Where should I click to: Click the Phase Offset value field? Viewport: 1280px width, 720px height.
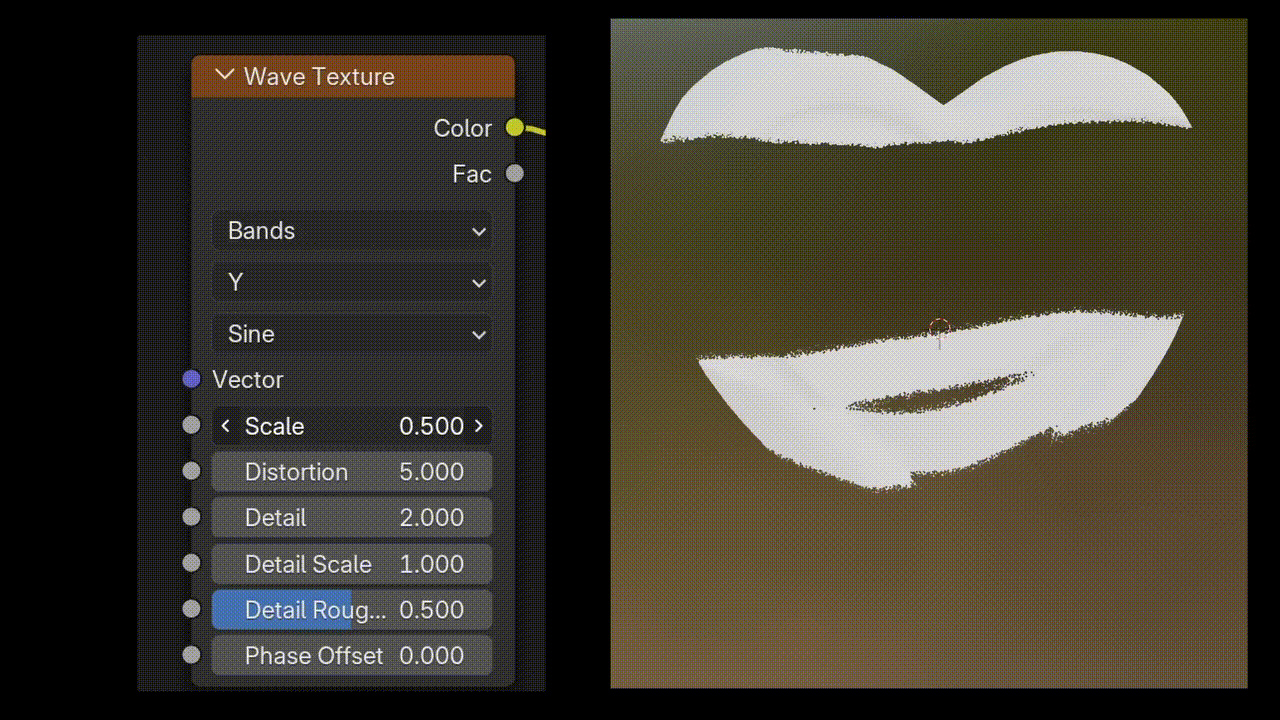(352, 656)
